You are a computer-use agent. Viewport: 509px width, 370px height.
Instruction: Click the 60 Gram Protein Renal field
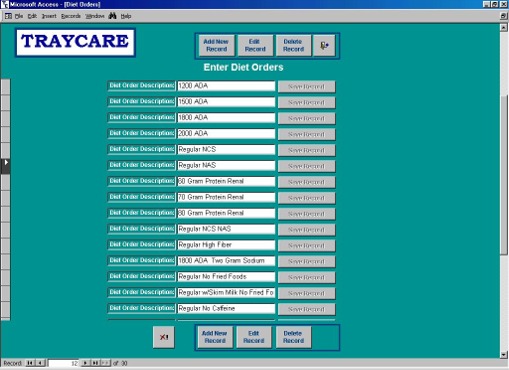pos(226,181)
